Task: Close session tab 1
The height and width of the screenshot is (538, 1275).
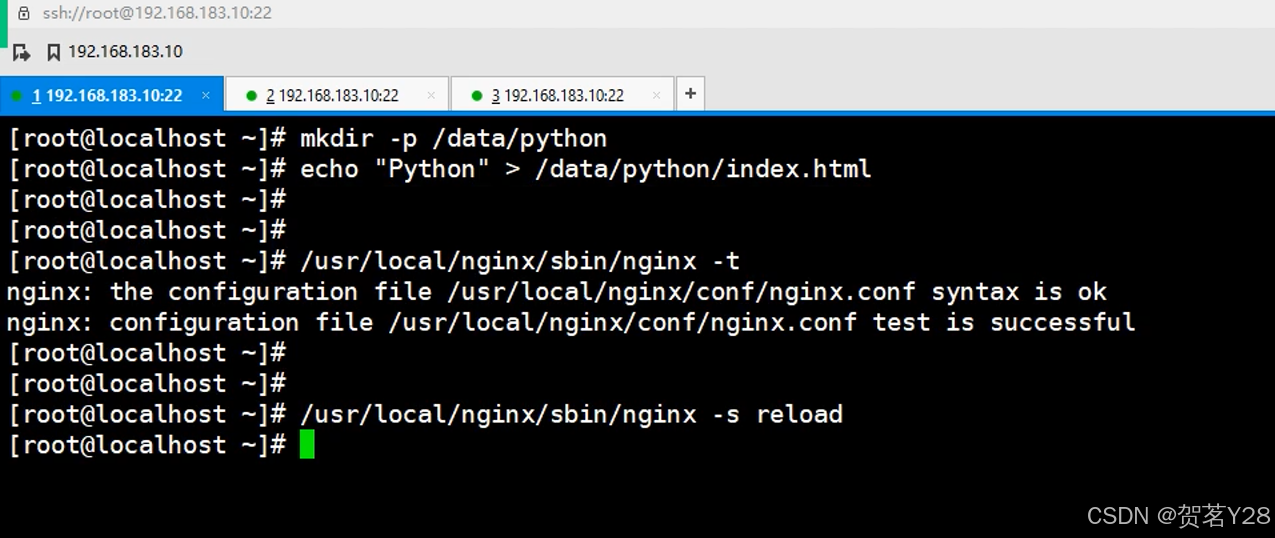Action: [206, 95]
